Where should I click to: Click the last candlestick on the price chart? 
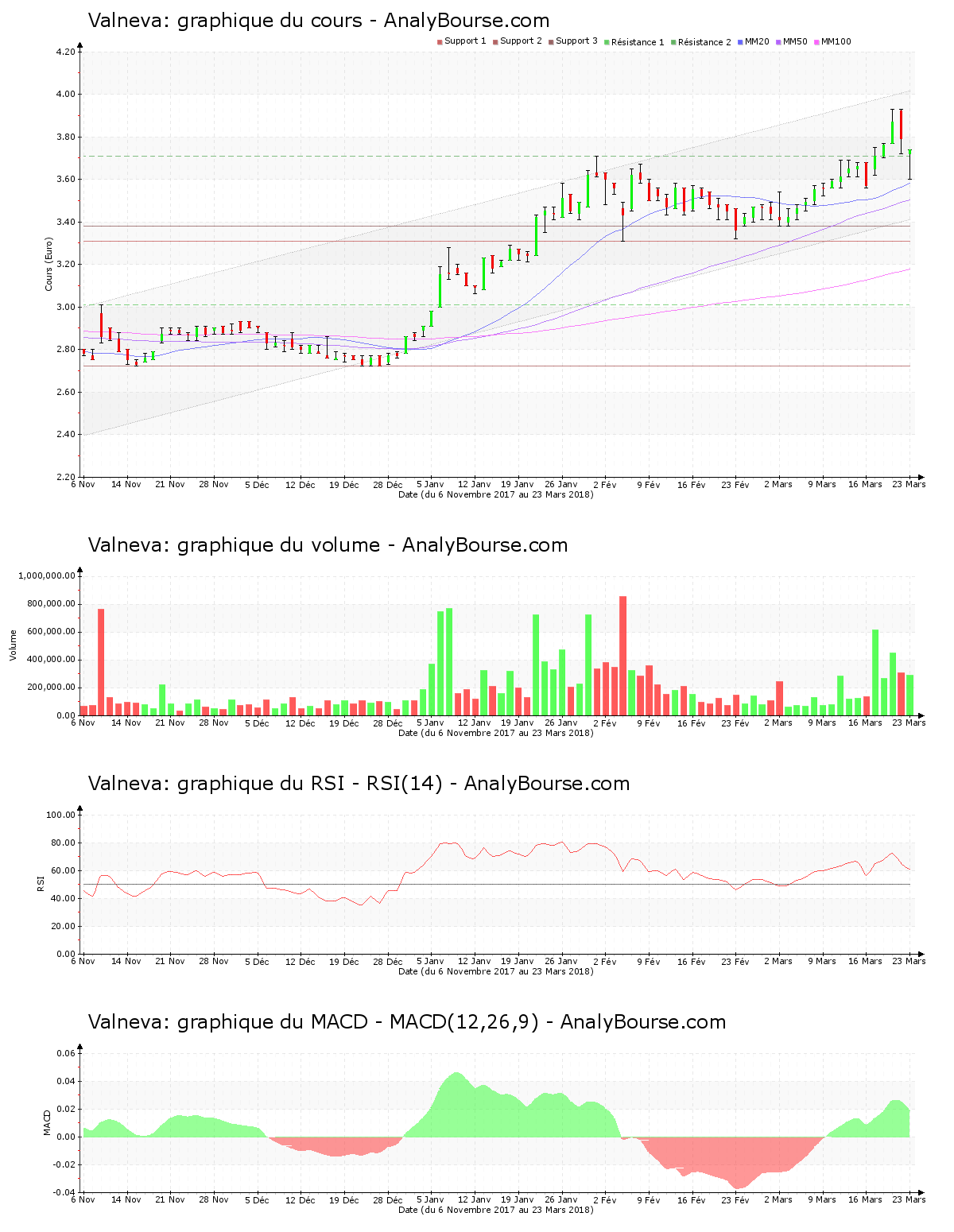909,164
